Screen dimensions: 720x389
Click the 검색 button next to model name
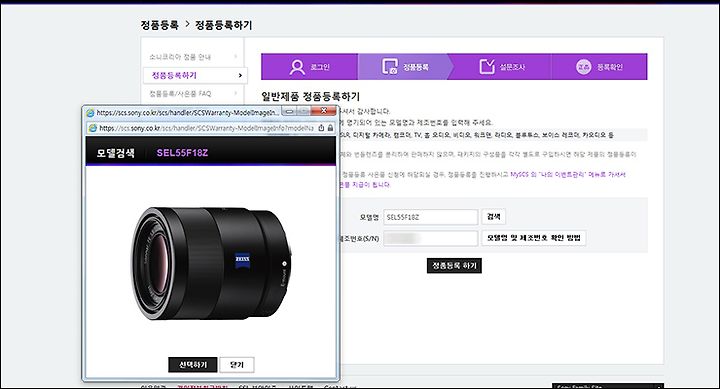[494, 216]
